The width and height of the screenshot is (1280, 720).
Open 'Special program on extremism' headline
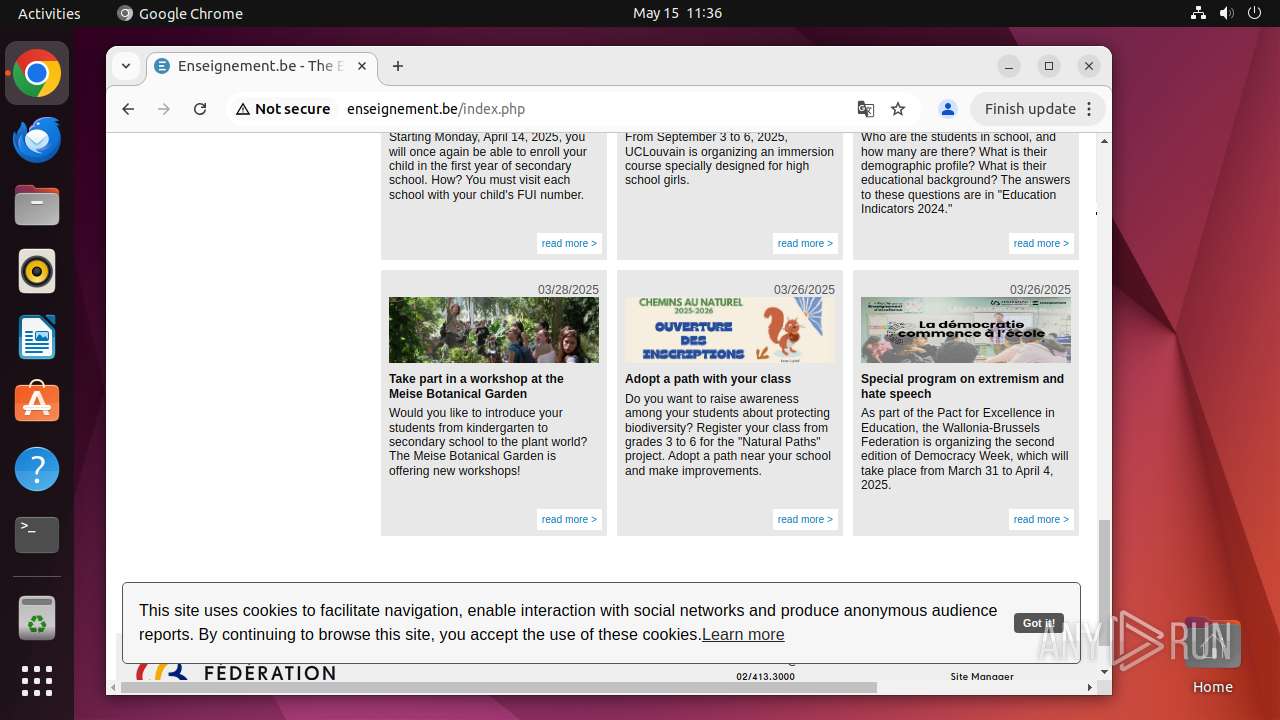point(962,386)
